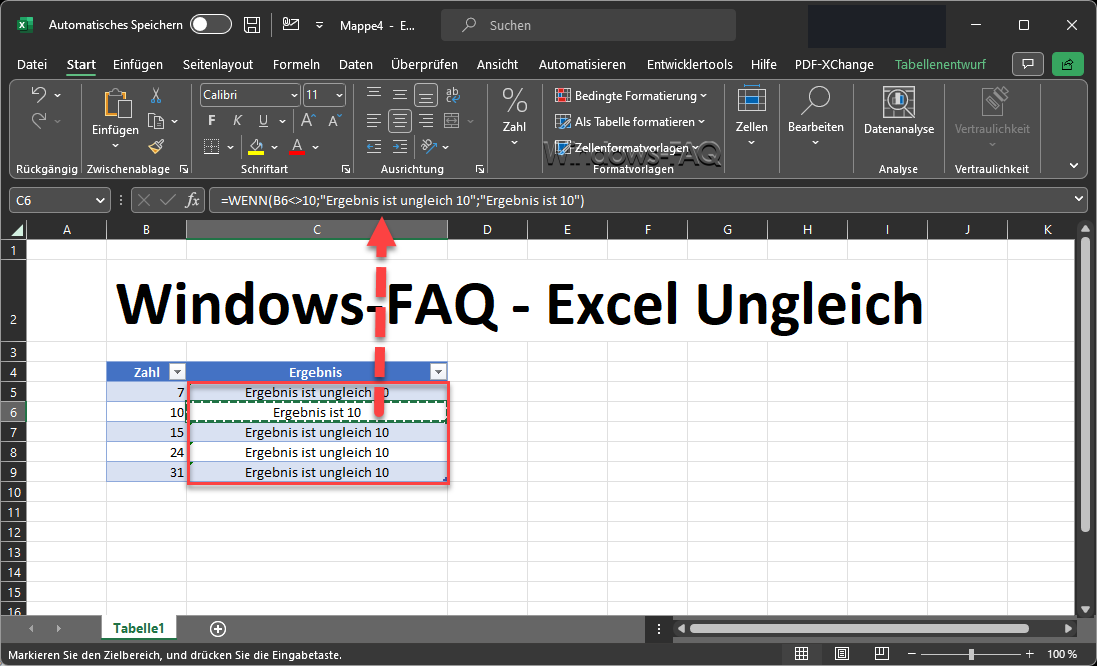Align text right in Ausrichtung
The width and height of the screenshot is (1097, 666).
point(425,121)
